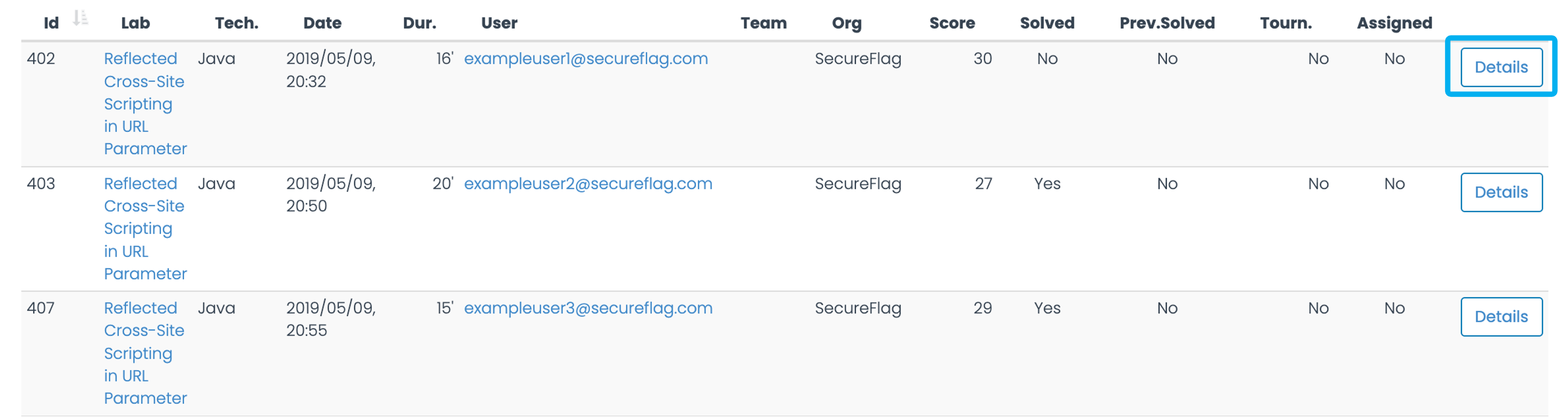Open Reflected Cross-Site Scripting lab in row 403

145,228
